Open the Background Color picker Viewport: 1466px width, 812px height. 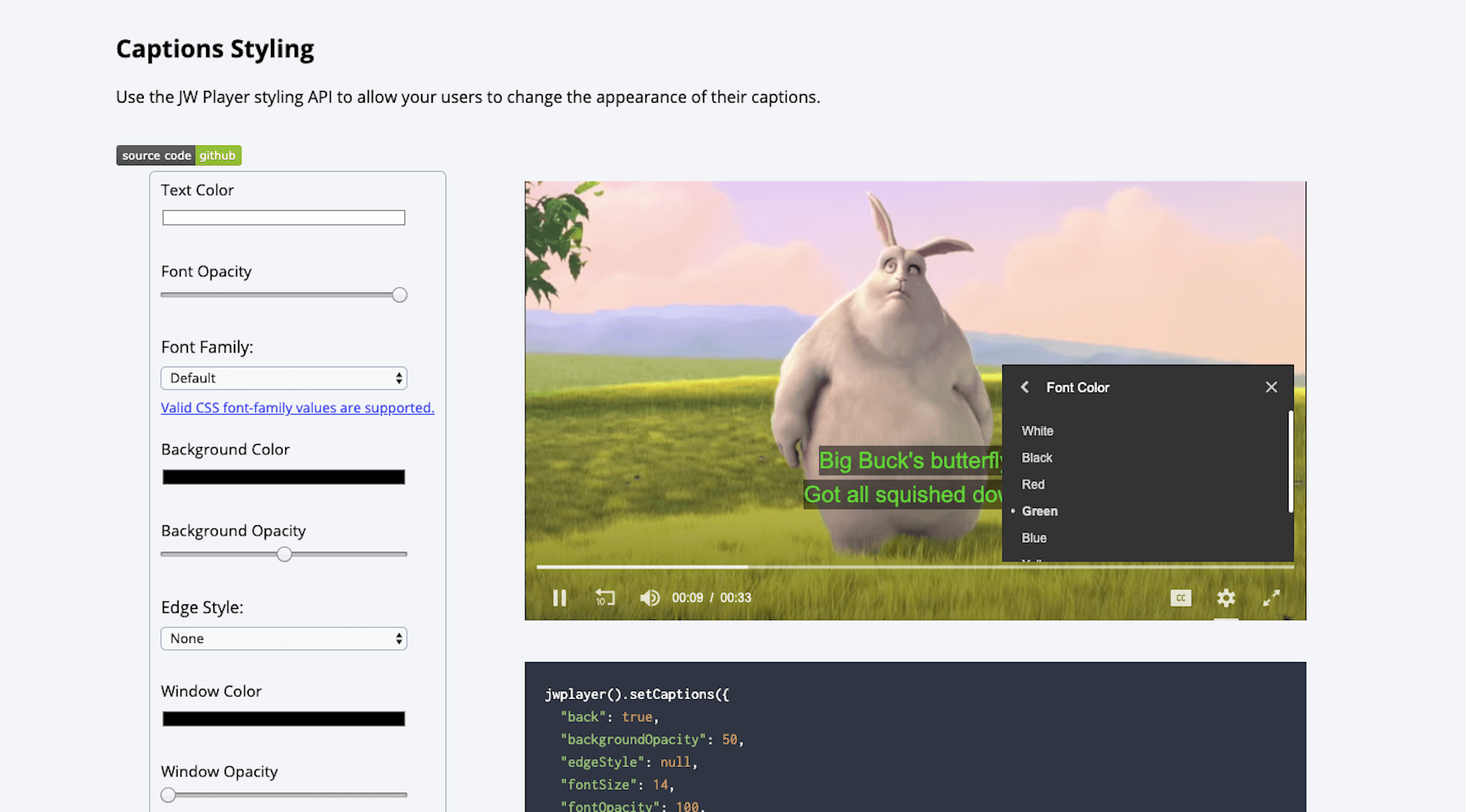point(284,477)
